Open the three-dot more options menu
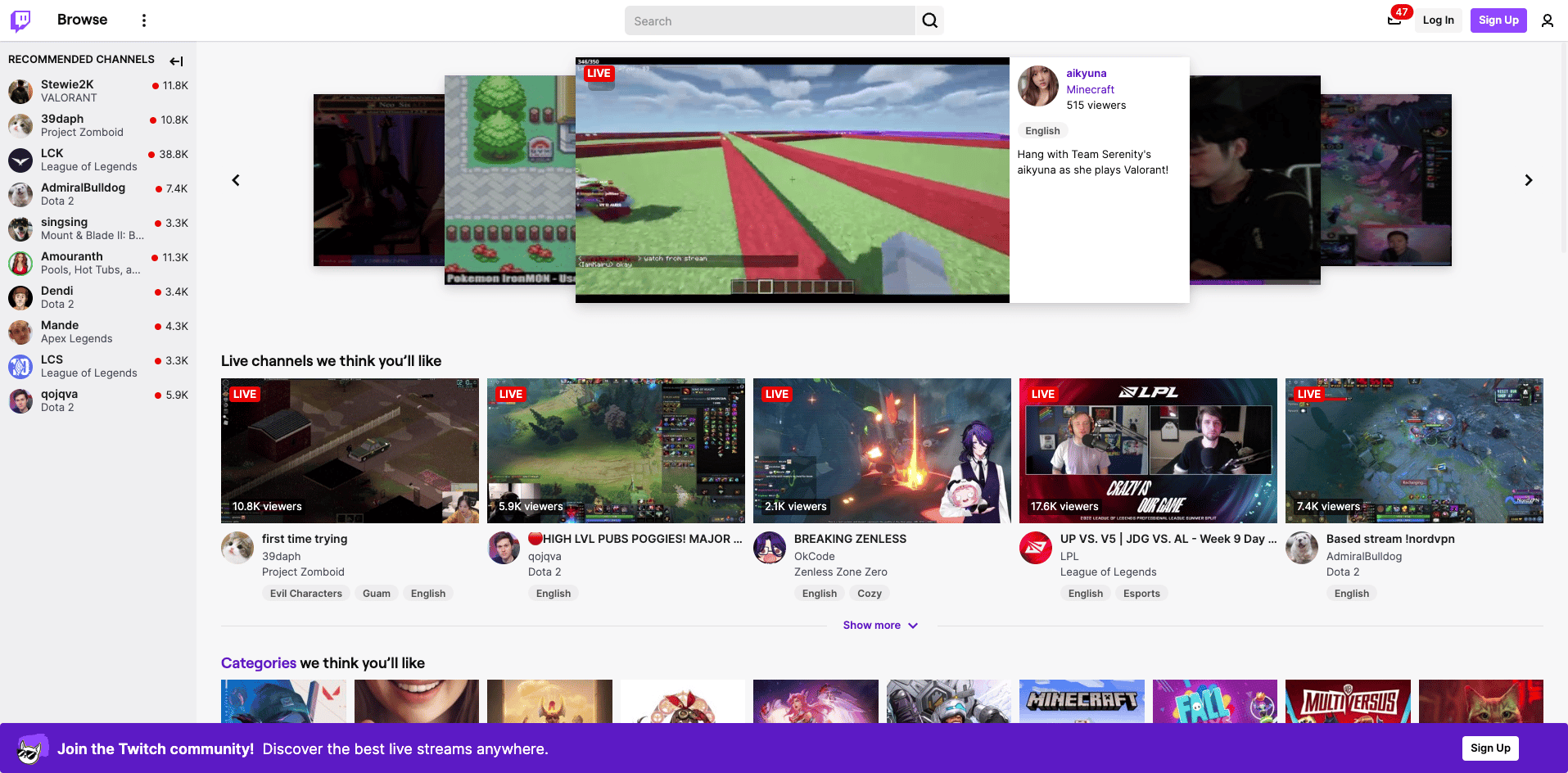This screenshot has height=773, width=1568. click(x=144, y=20)
